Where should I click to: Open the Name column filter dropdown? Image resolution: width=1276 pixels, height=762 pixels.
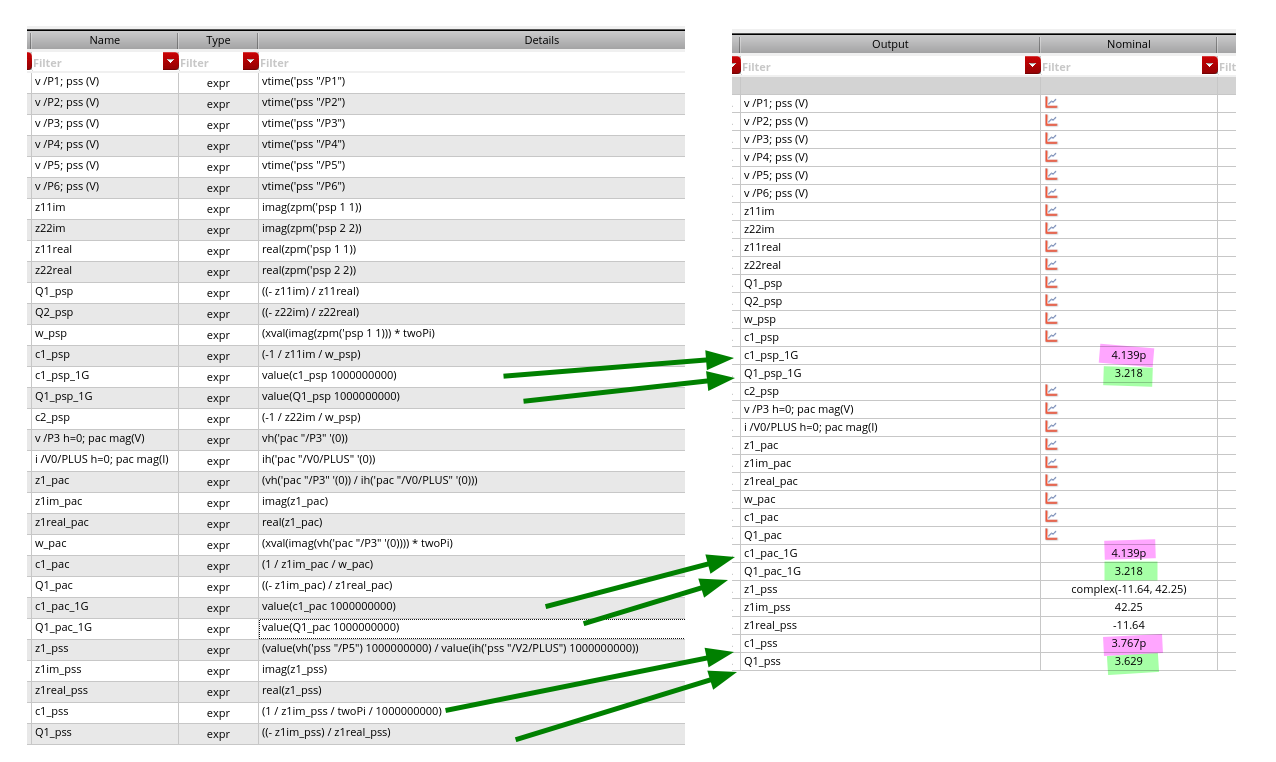(x=169, y=62)
